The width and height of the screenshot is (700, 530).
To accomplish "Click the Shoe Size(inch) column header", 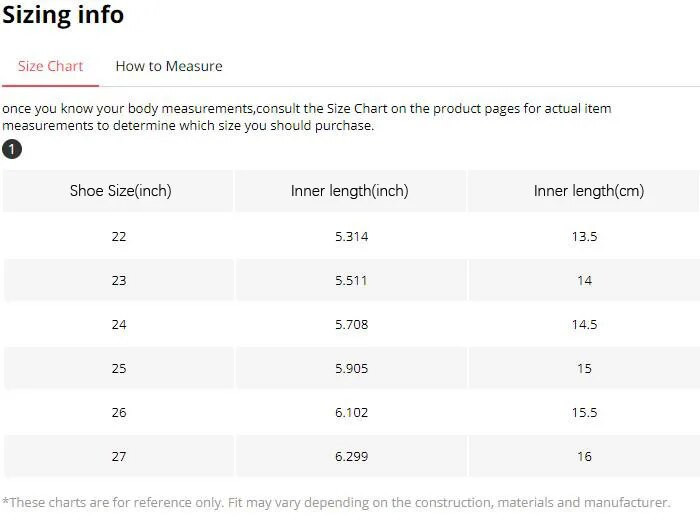I will [120, 191].
